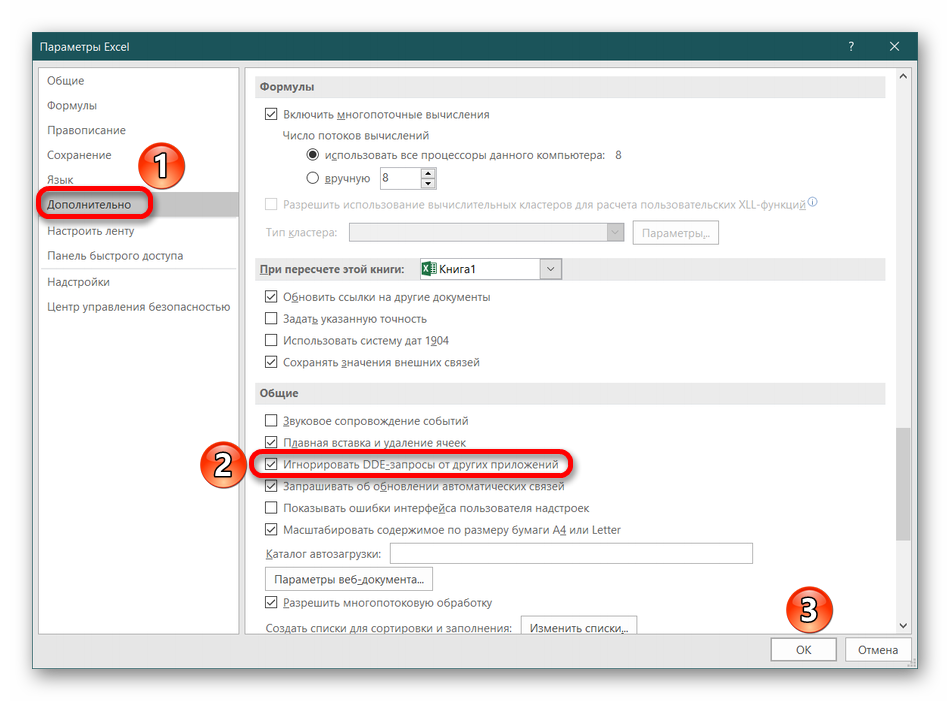Enable Звуковое сопровождение событий checkbox
The height and width of the screenshot is (701, 950).
(271, 420)
